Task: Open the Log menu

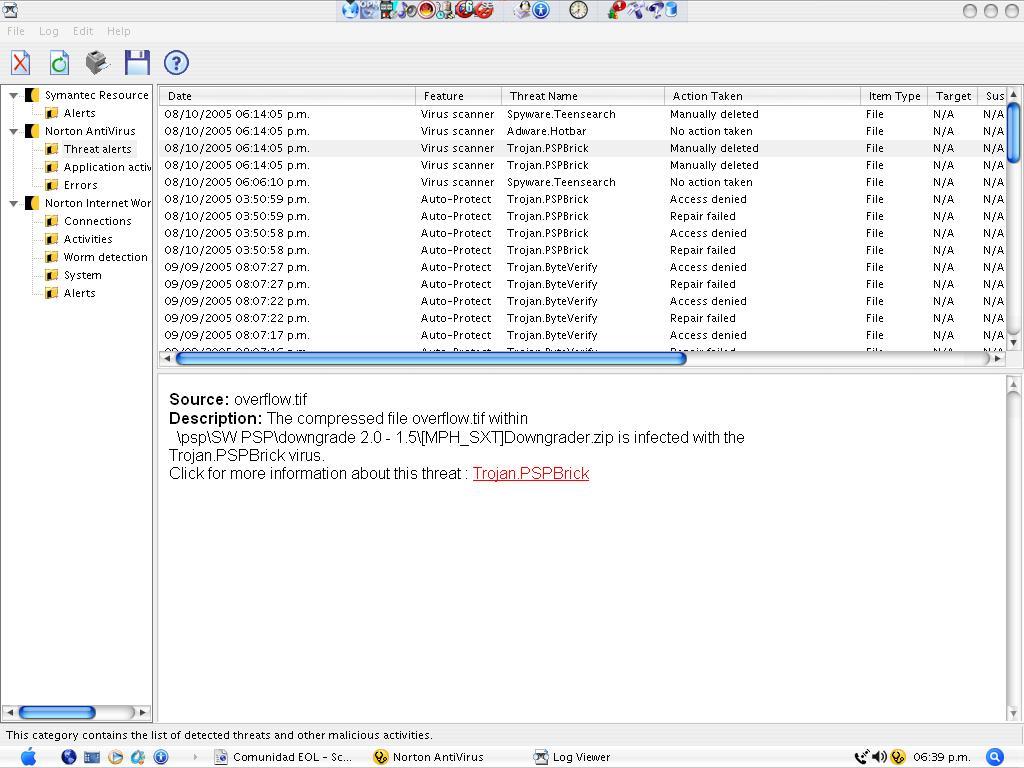Action: 48,31
